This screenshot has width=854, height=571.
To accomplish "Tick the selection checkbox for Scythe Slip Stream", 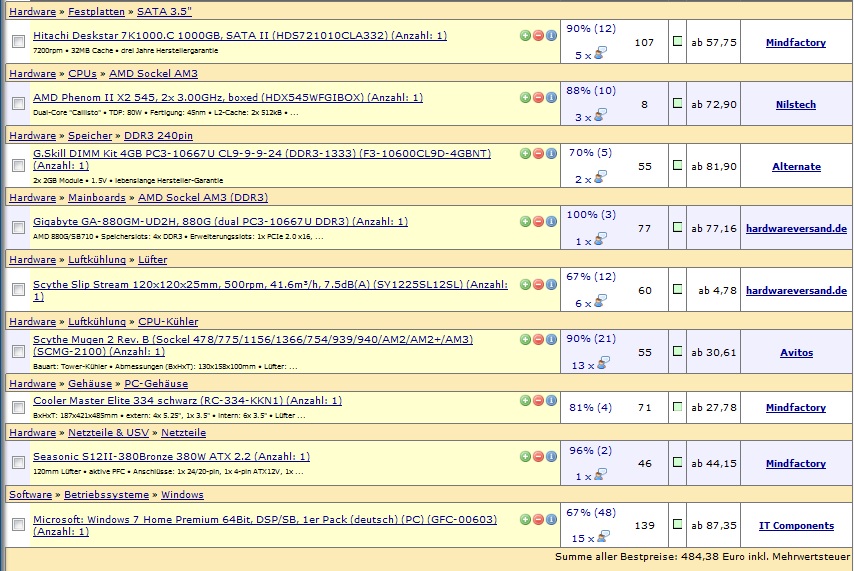I will pos(19,289).
